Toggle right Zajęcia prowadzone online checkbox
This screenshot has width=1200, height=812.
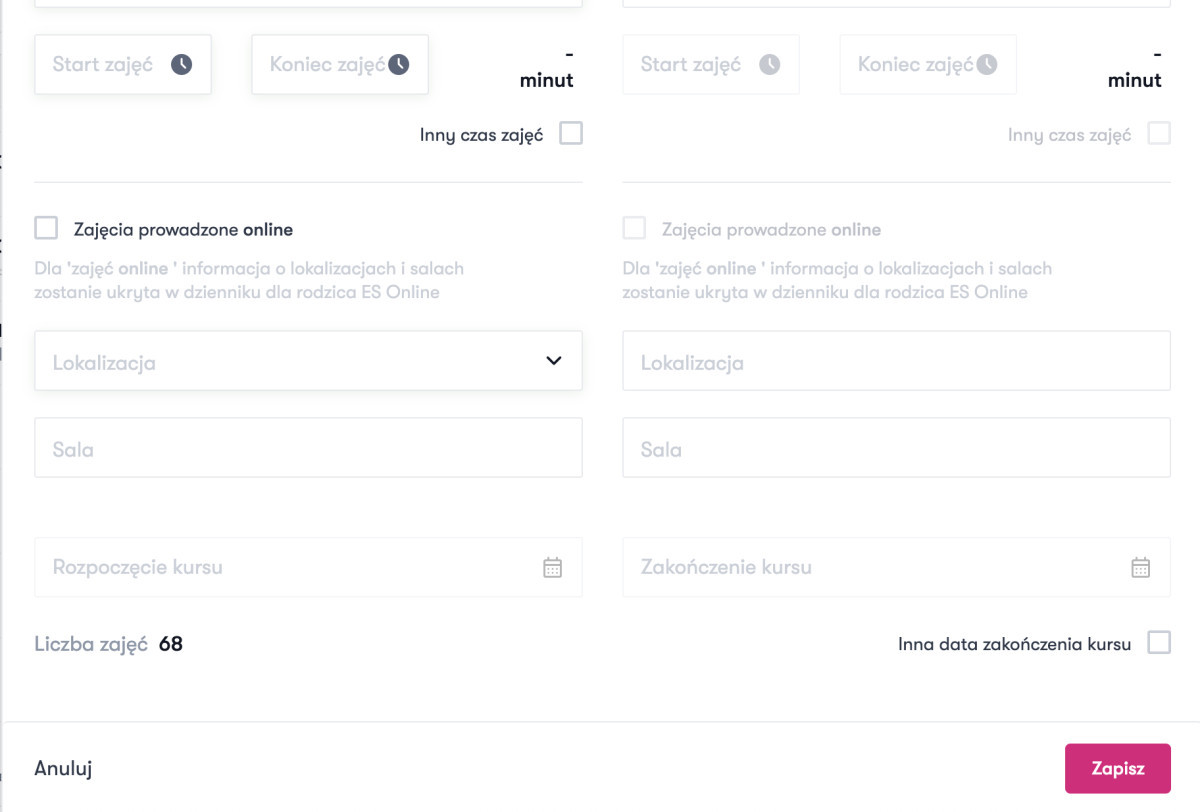(x=634, y=229)
